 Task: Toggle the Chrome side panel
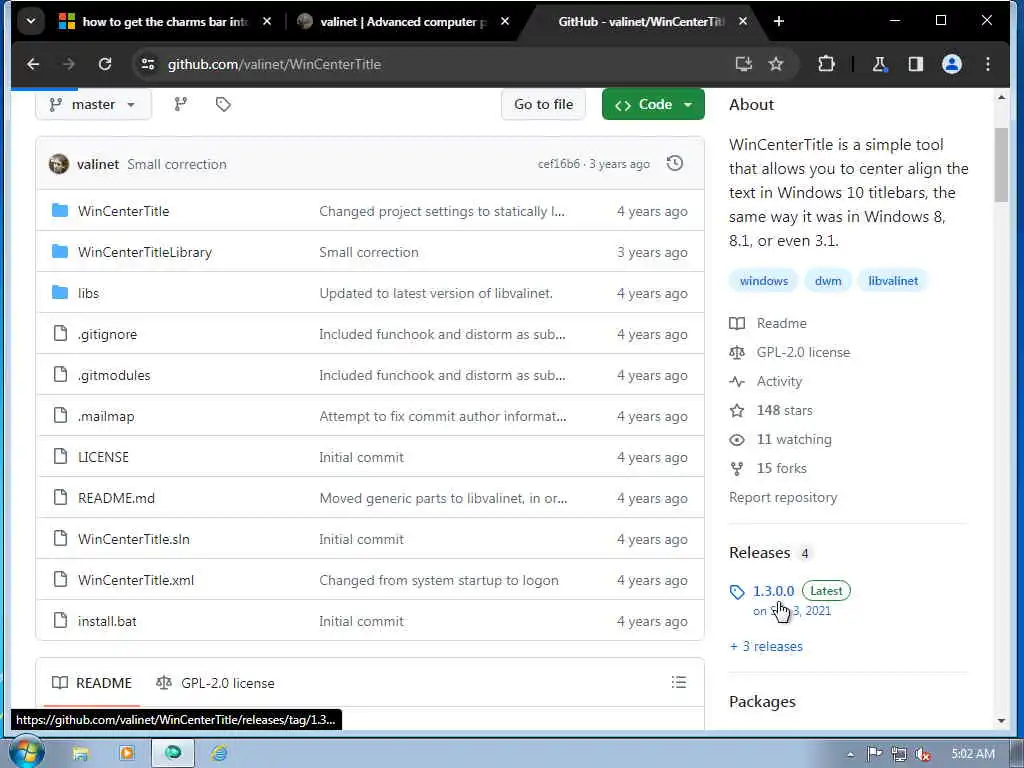tap(916, 64)
